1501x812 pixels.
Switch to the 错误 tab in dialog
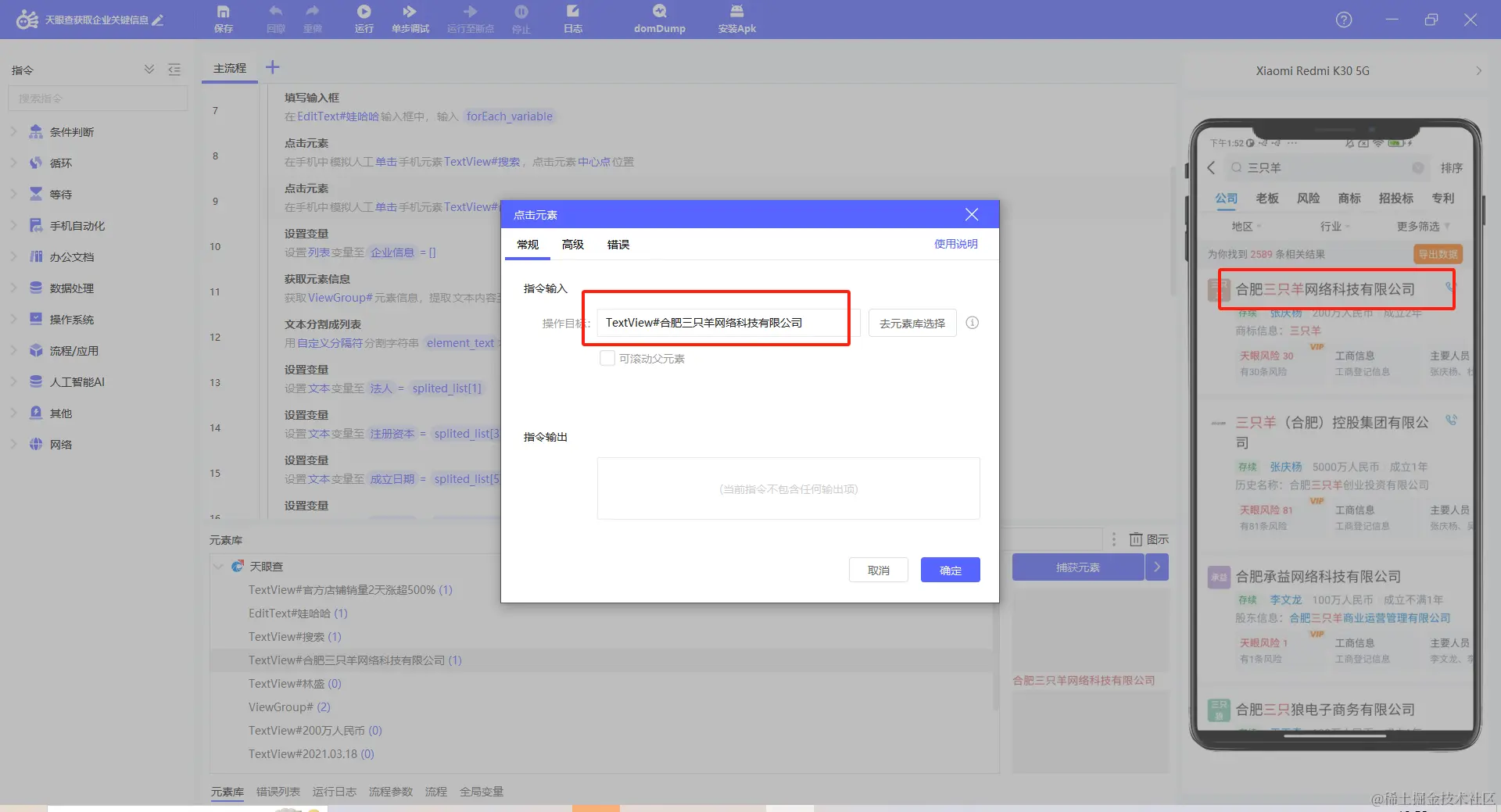618,245
